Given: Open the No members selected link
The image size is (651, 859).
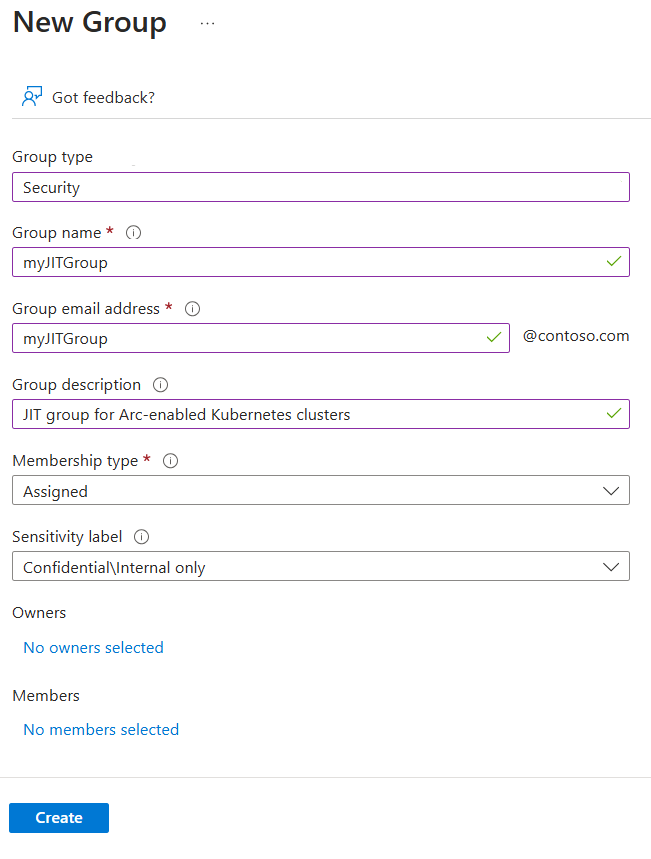Looking at the screenshot, I should (x=100, y=729).
